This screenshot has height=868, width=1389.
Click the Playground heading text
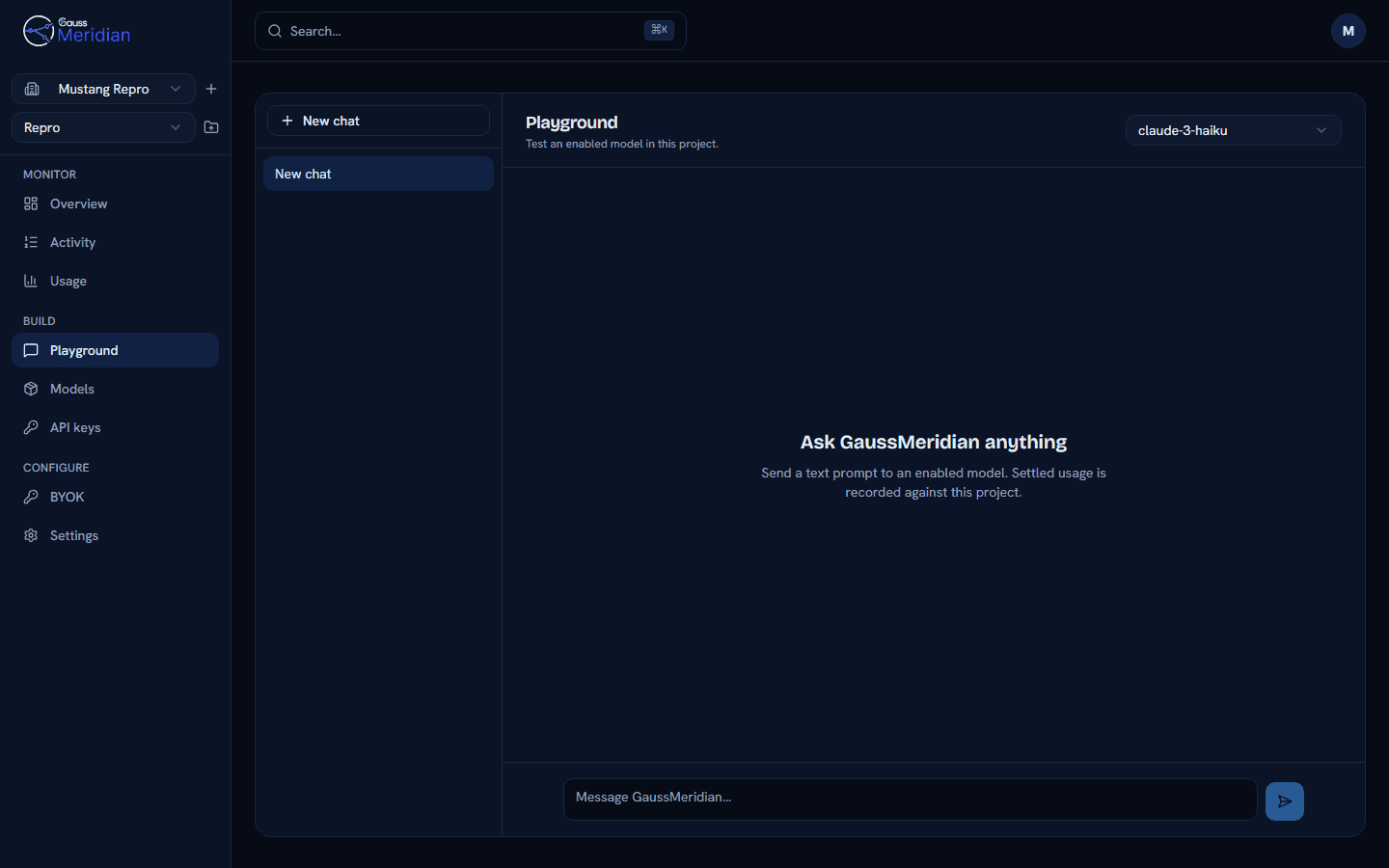click(x=571, y=122)
